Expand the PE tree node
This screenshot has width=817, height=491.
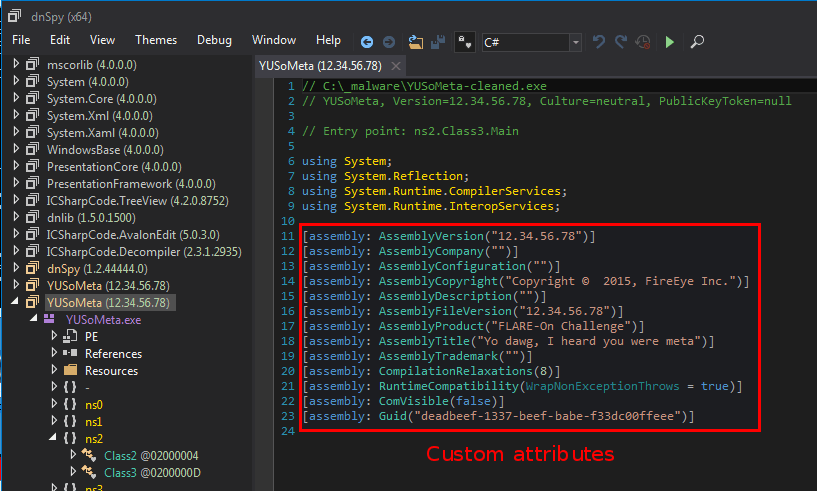(54, 337)
